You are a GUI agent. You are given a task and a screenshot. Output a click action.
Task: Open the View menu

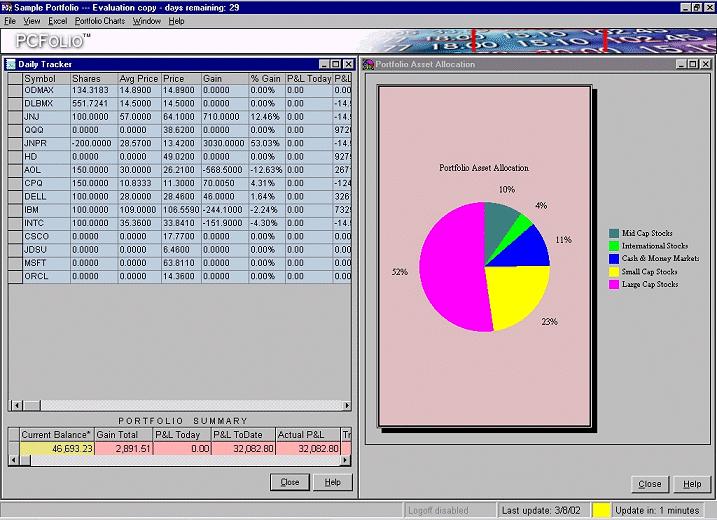click(x=32, y=21)
